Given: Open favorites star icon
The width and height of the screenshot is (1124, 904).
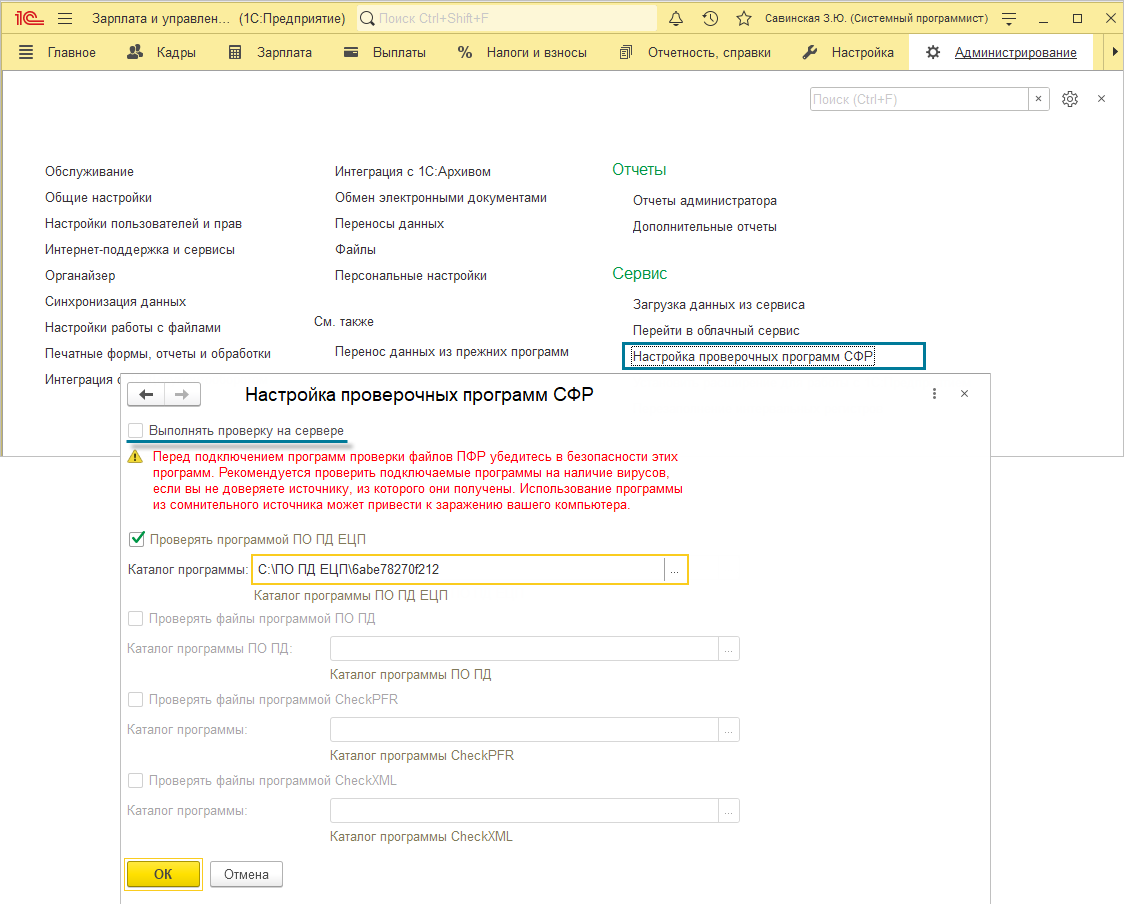Looking at the screenshot, I should click(x=743, y=19).
